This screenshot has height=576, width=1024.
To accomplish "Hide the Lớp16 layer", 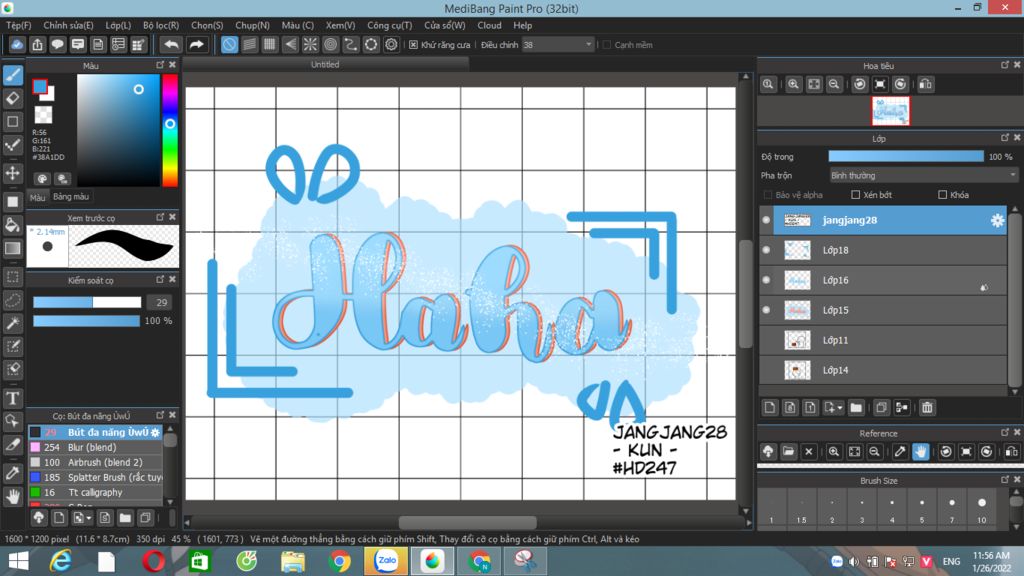I will 767,280.
